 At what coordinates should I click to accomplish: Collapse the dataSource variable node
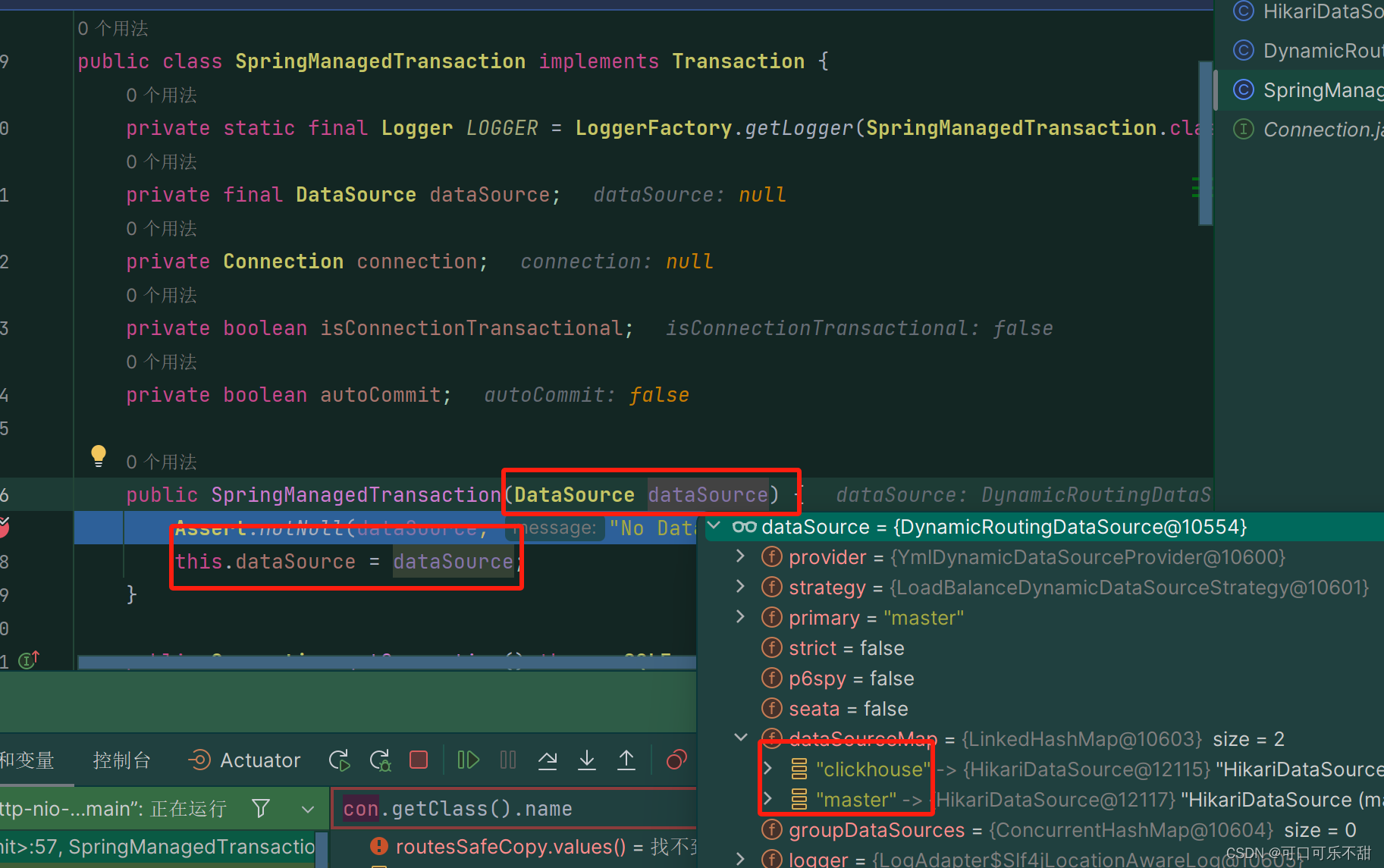pos(714,526)
